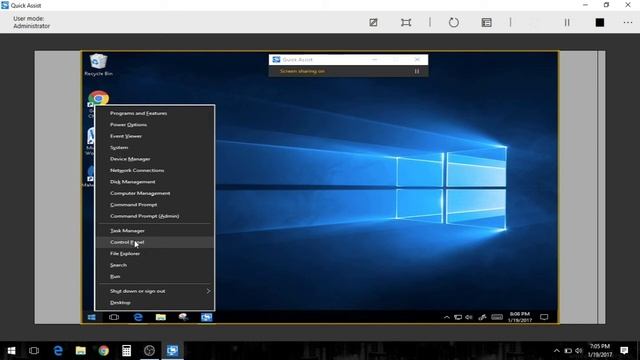Launch Command Prompt from the menu

(x=155, y=204)
